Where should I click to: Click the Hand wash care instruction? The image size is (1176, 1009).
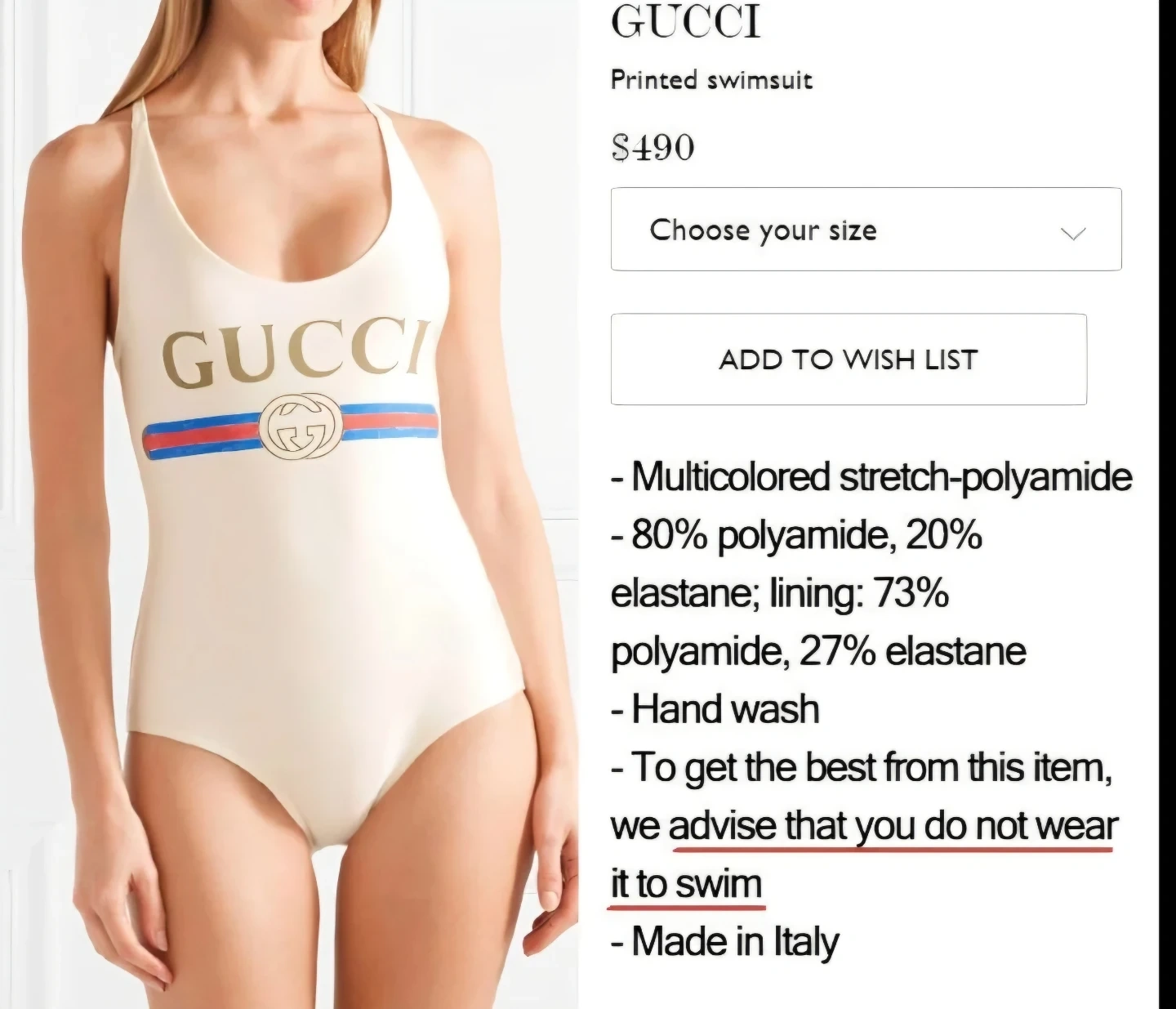(715, 709)
